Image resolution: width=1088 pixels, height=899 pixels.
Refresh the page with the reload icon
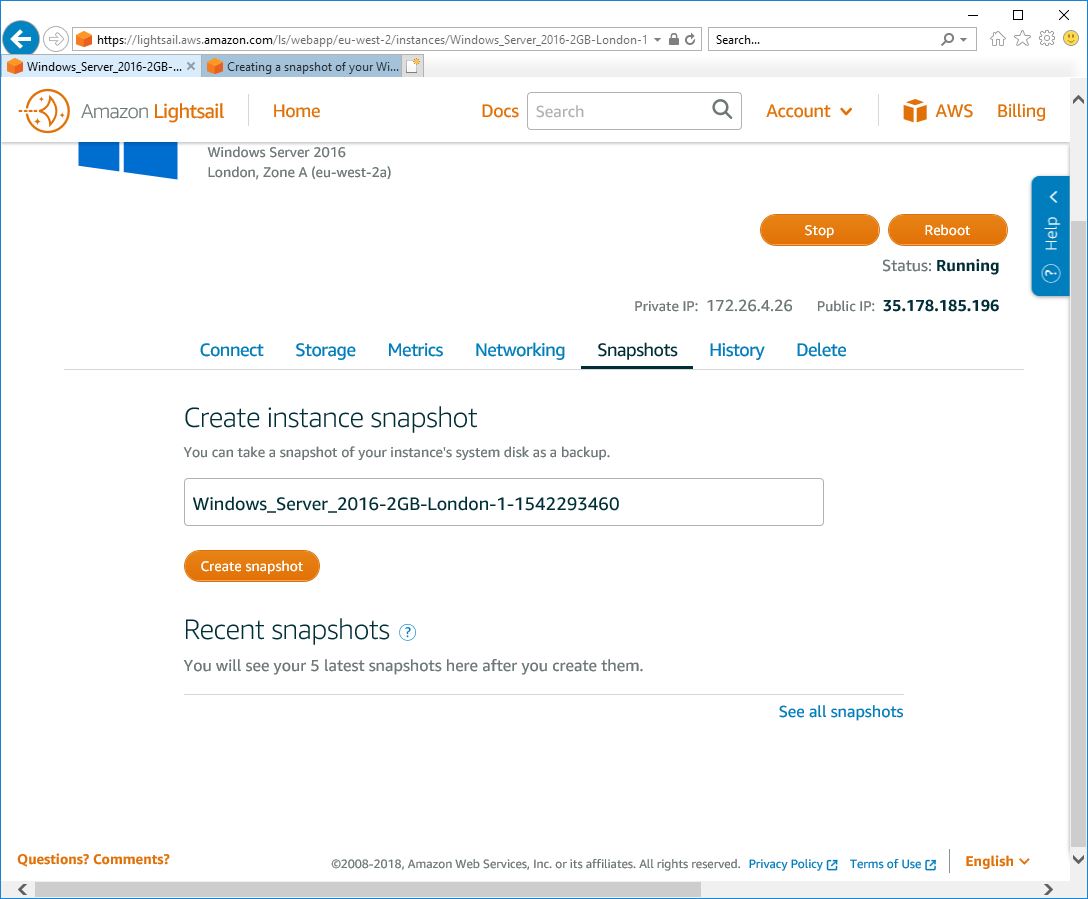(690, 40)
